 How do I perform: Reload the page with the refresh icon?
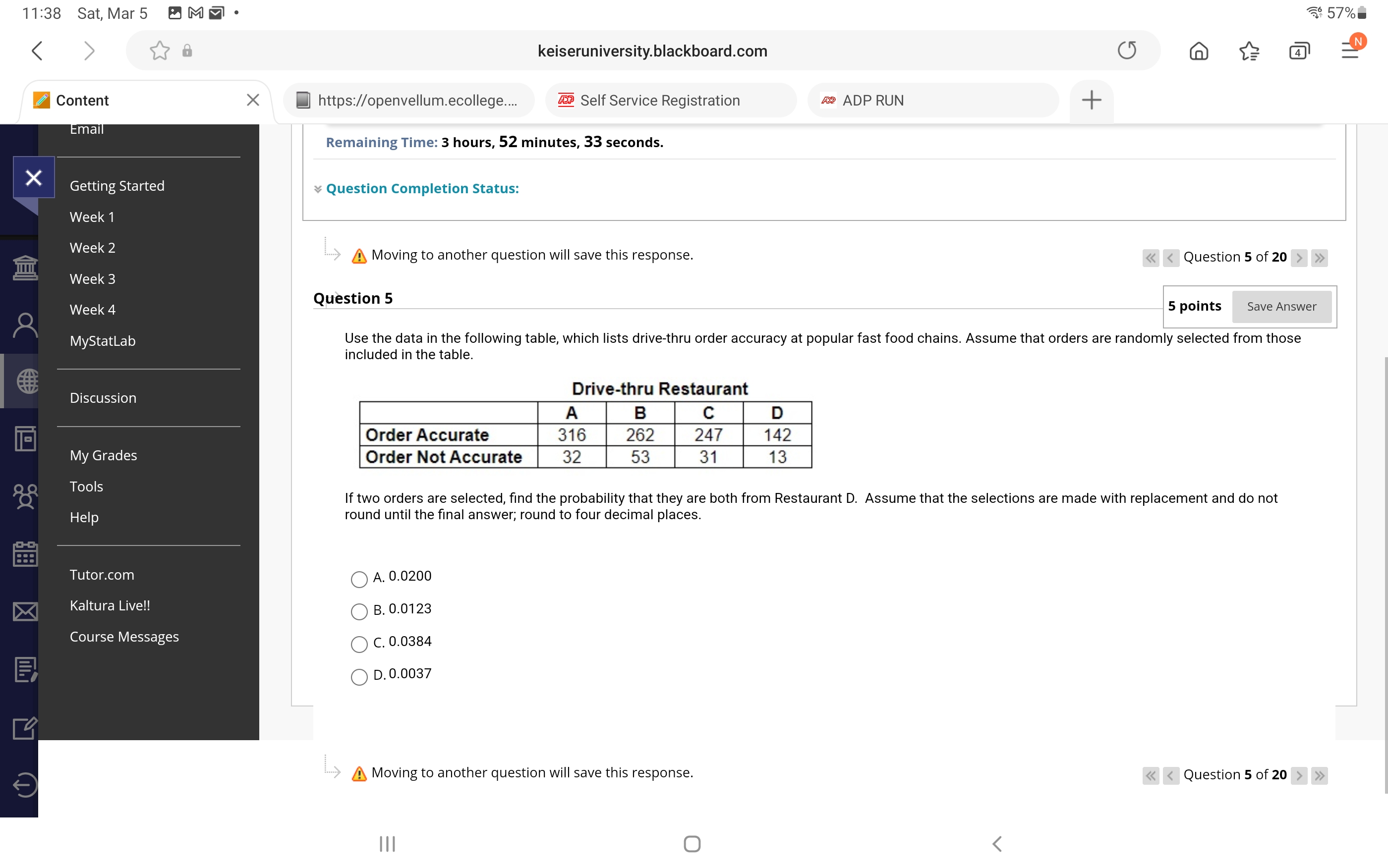click(1126, 51)
